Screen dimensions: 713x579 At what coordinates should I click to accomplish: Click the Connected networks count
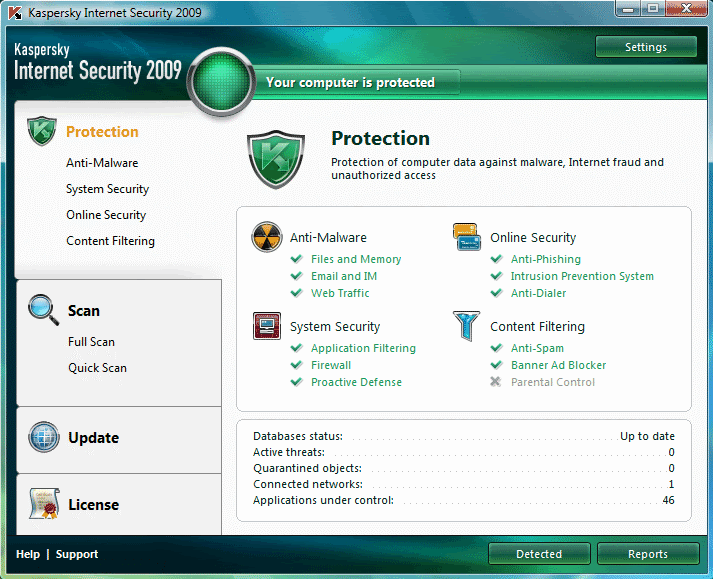[x=672, y=484]
